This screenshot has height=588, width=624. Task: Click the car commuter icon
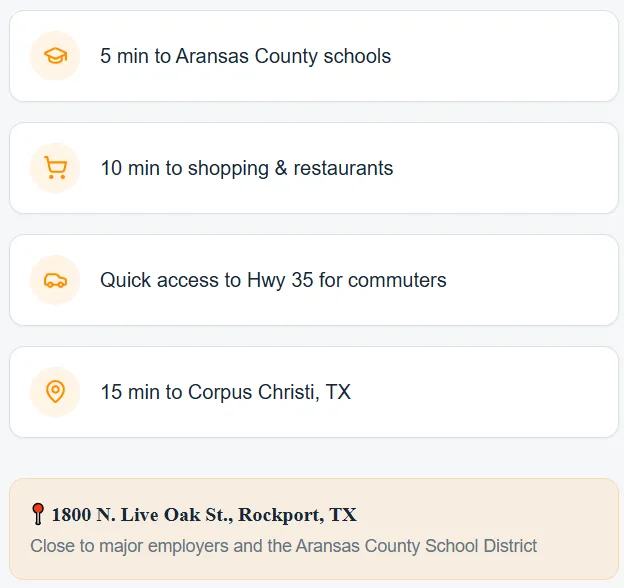(x=55, y=280)
